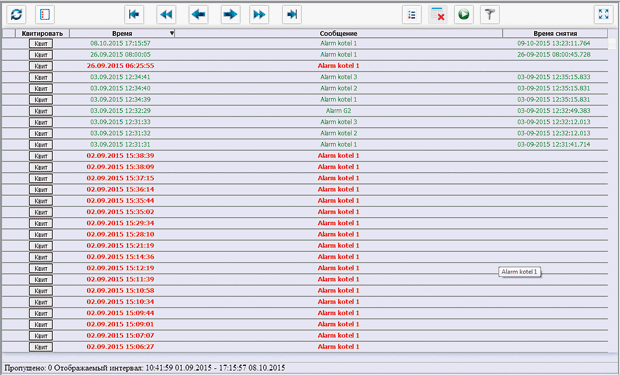Acknowledge the 02.09.2015 15:36:14 alarm

(x=41, y=189)
